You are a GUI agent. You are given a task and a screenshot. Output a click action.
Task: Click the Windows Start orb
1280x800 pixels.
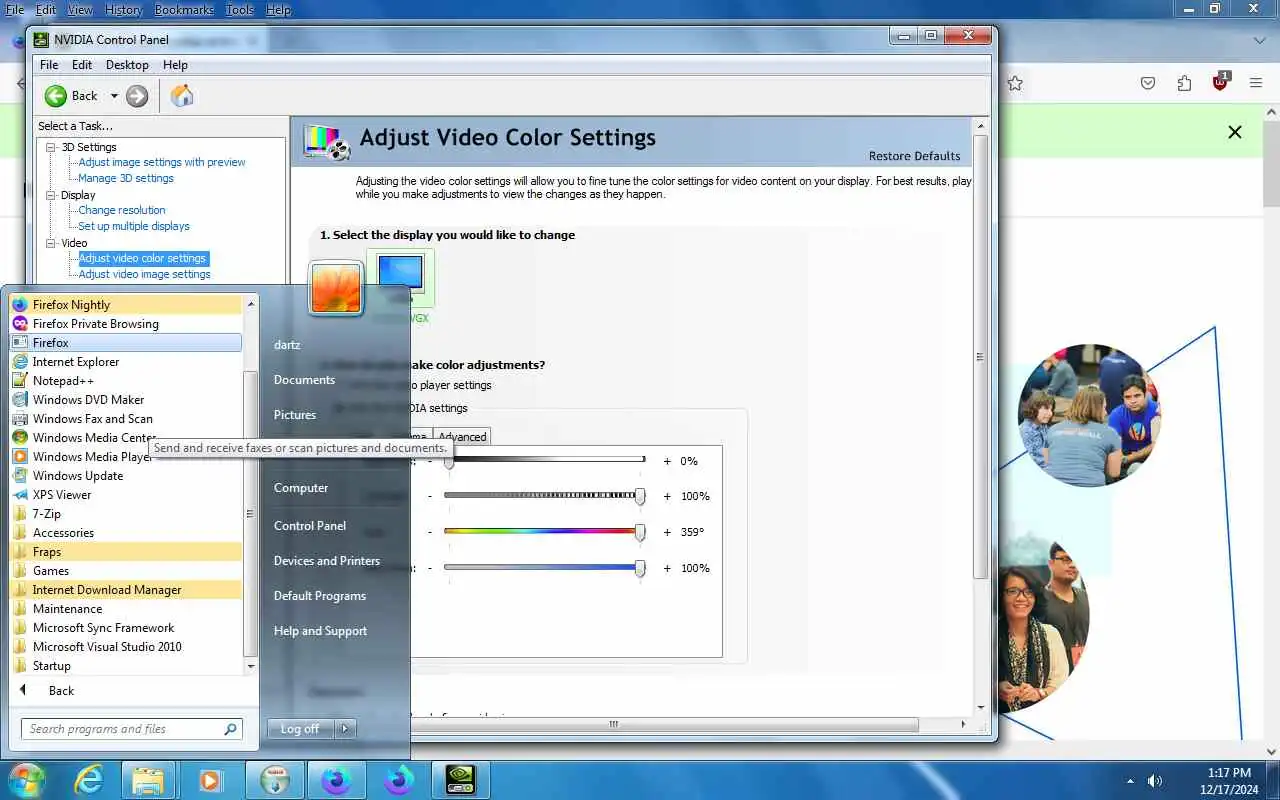pyautogui.click(x=25, y=780)
